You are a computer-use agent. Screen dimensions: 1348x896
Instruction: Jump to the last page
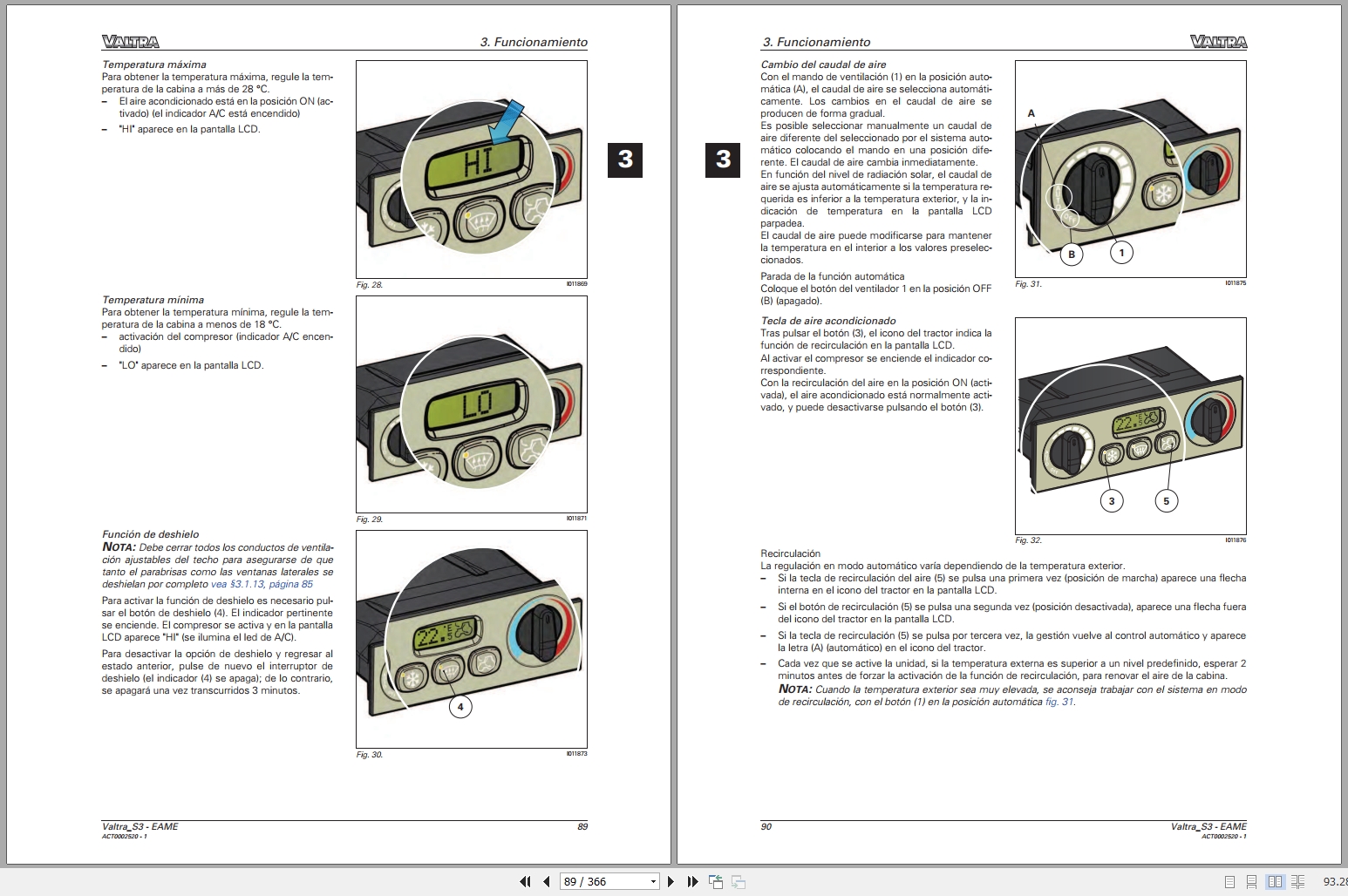(692, 881)
